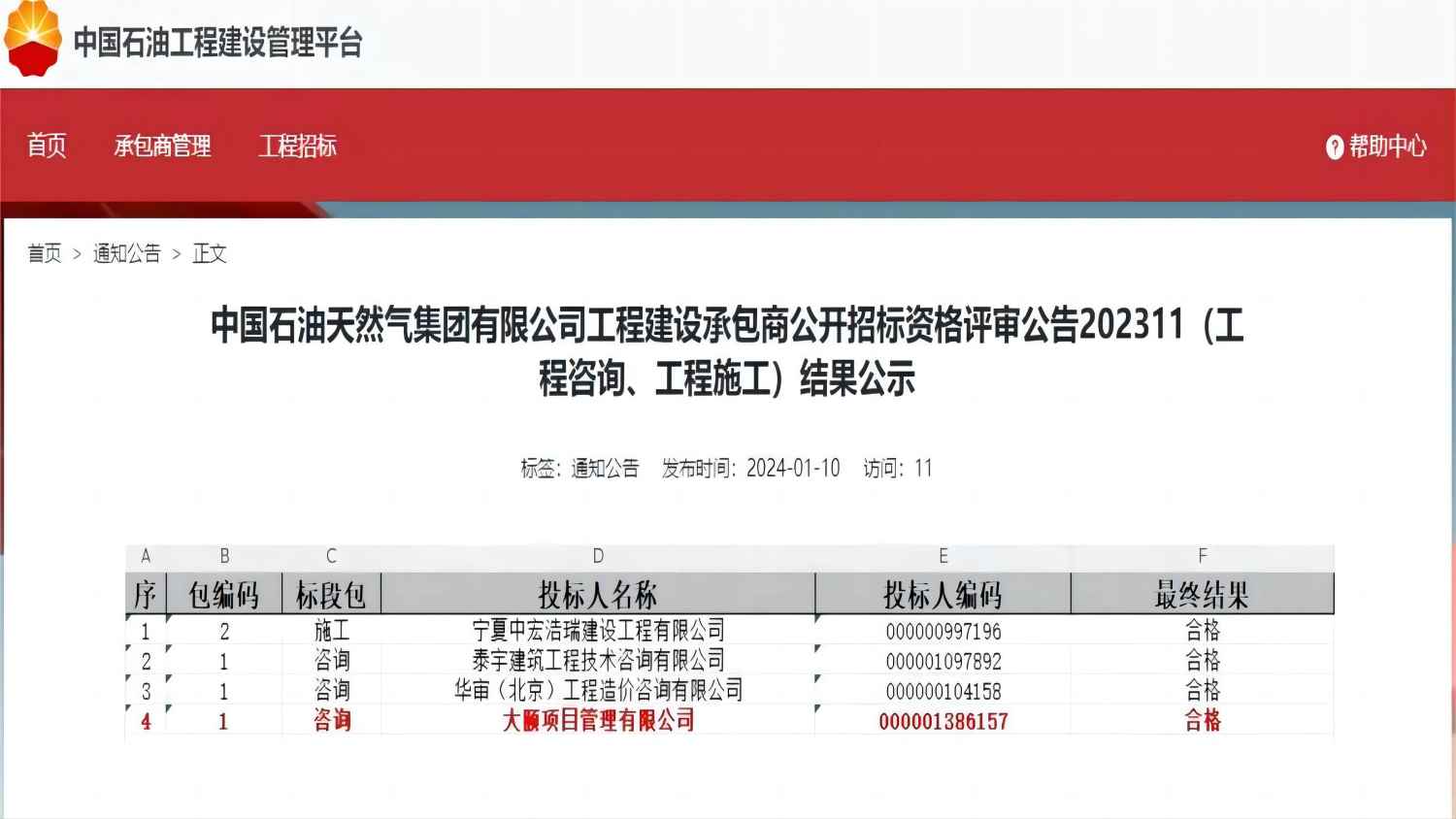Click the 投标人名称 column header
The height and width of the screenshot is (819, 1456).
tap(598, 594)
